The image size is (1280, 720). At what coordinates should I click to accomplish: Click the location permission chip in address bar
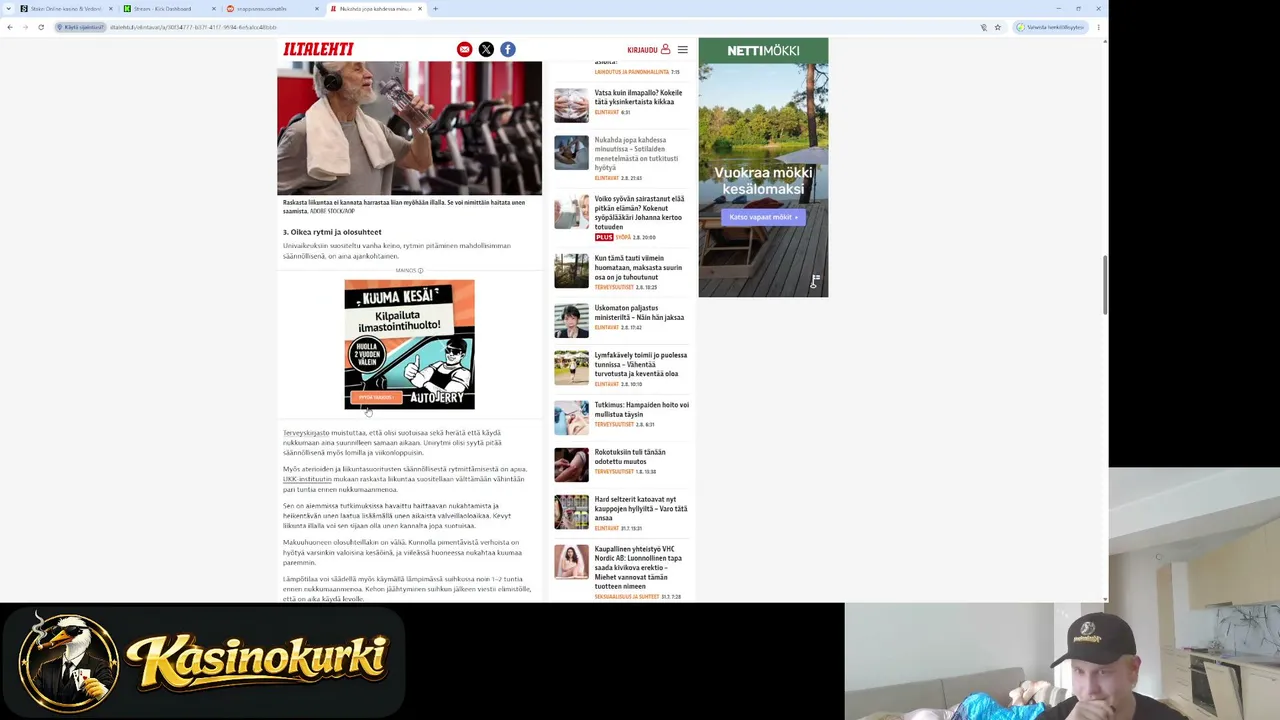[80, 27]
